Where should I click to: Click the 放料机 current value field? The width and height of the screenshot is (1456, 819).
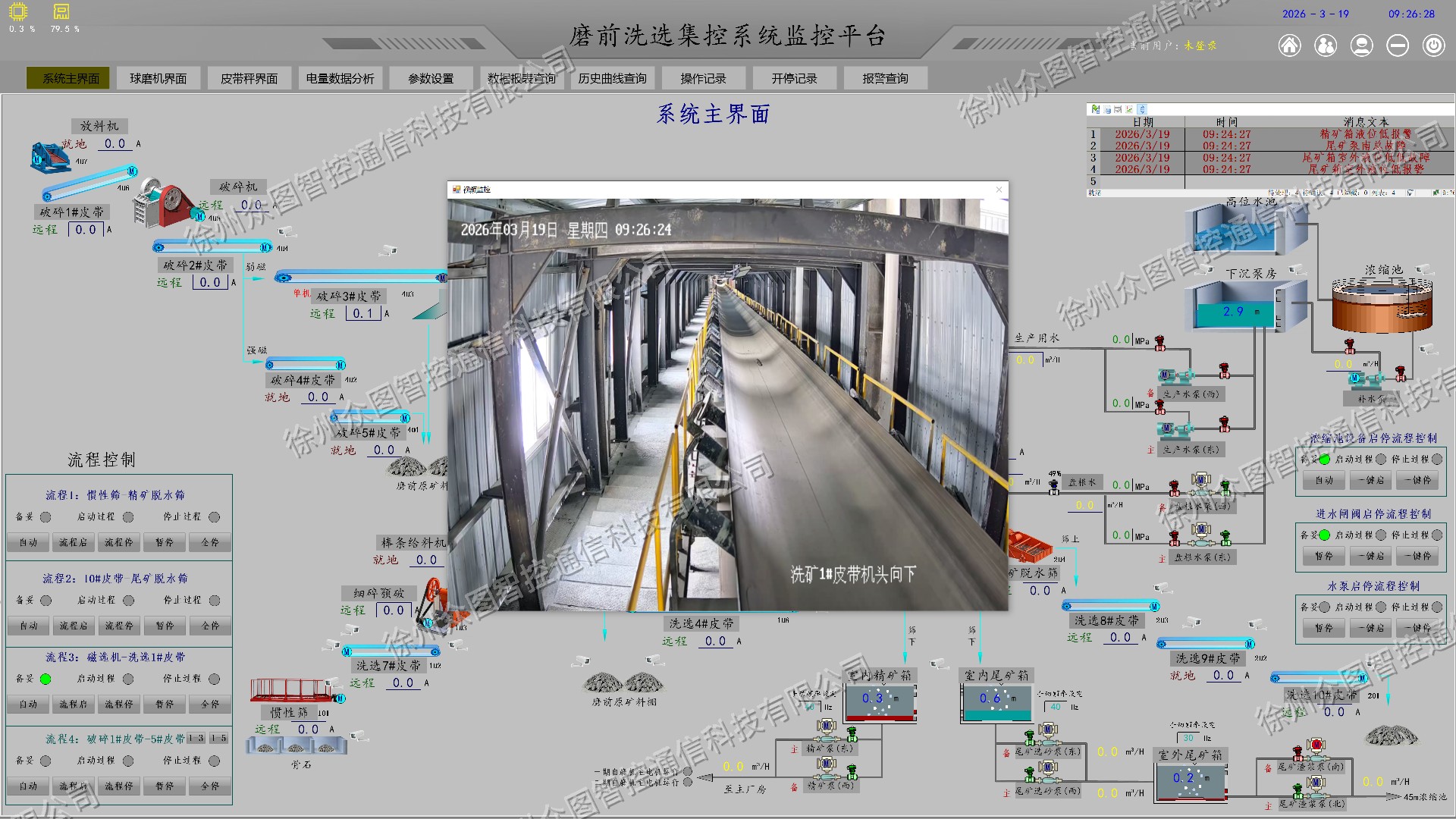pos(115,144)
